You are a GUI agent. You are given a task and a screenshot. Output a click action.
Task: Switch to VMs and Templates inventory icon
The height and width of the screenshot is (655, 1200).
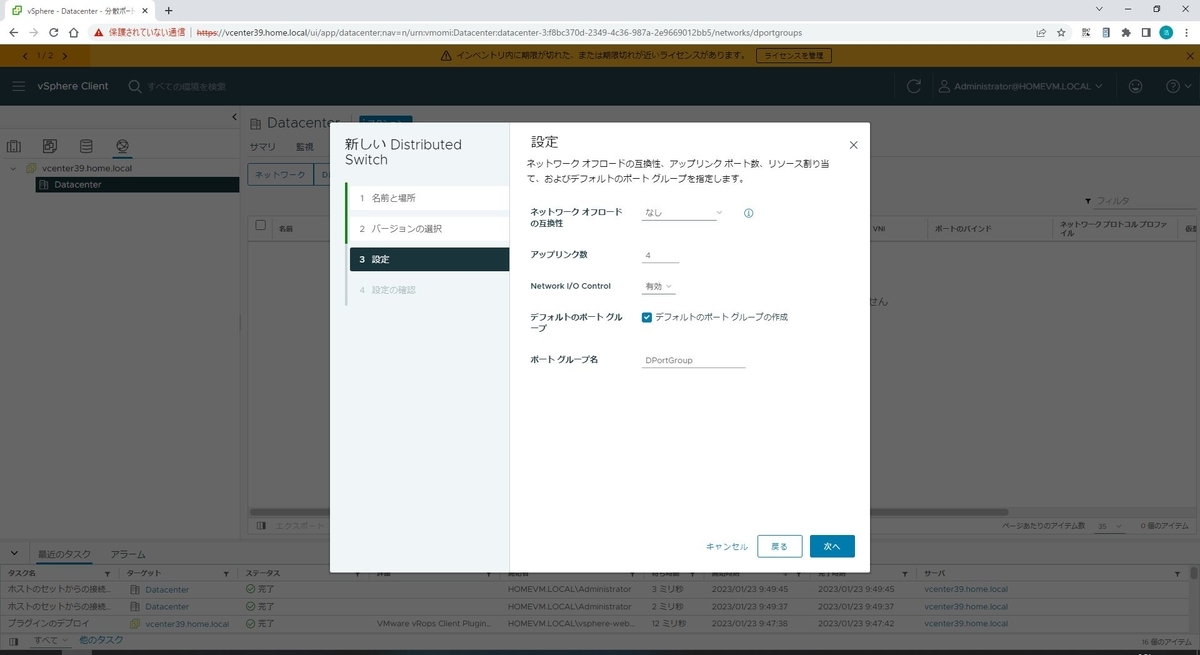pos(50,146)
